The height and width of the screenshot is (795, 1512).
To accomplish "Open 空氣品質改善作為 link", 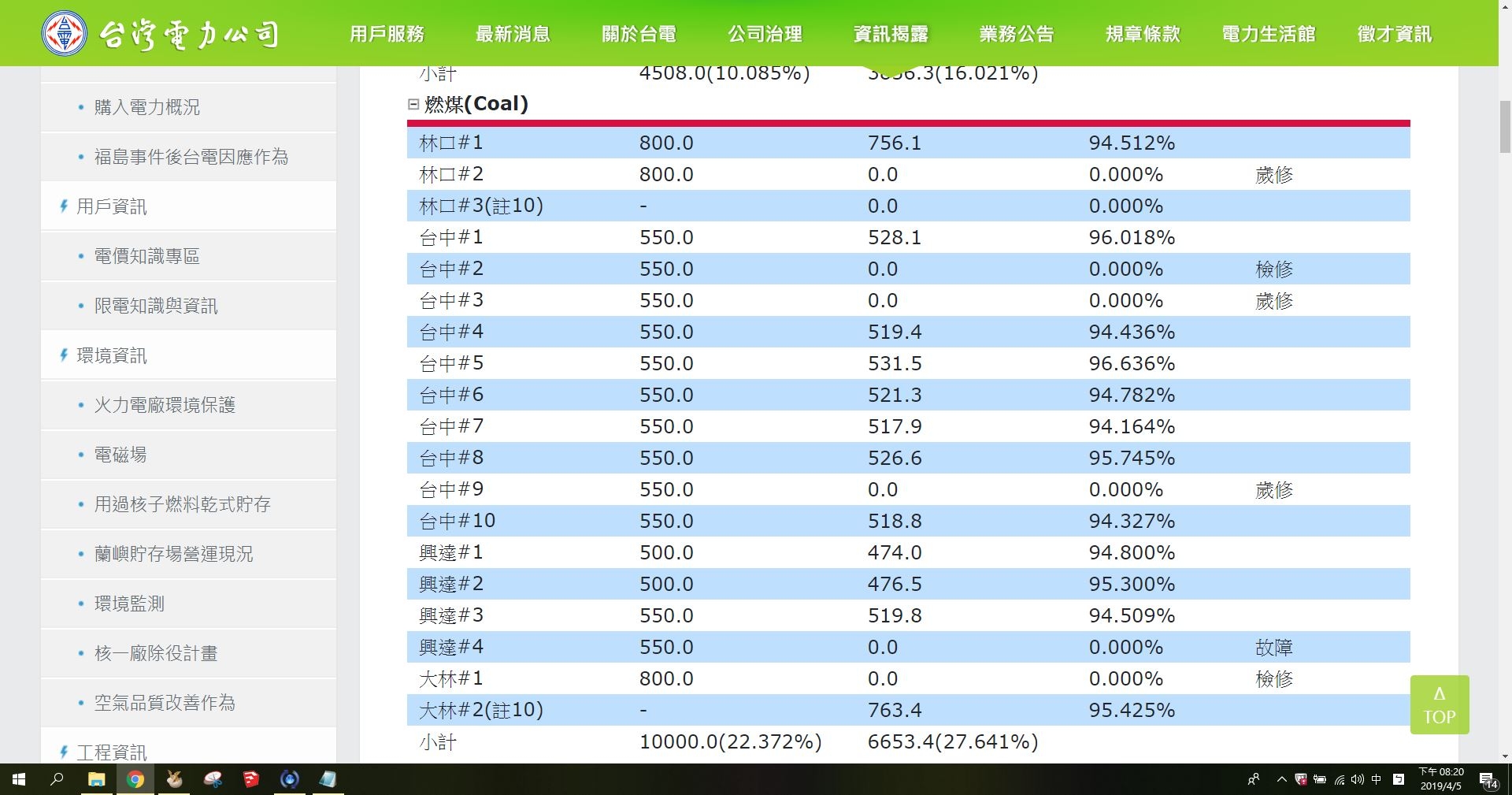I will [x=165, y=703].
